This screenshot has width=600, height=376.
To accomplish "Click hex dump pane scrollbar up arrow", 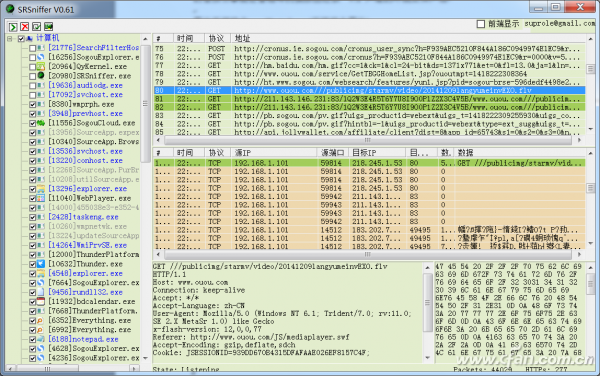I will [x=590, y=267].
